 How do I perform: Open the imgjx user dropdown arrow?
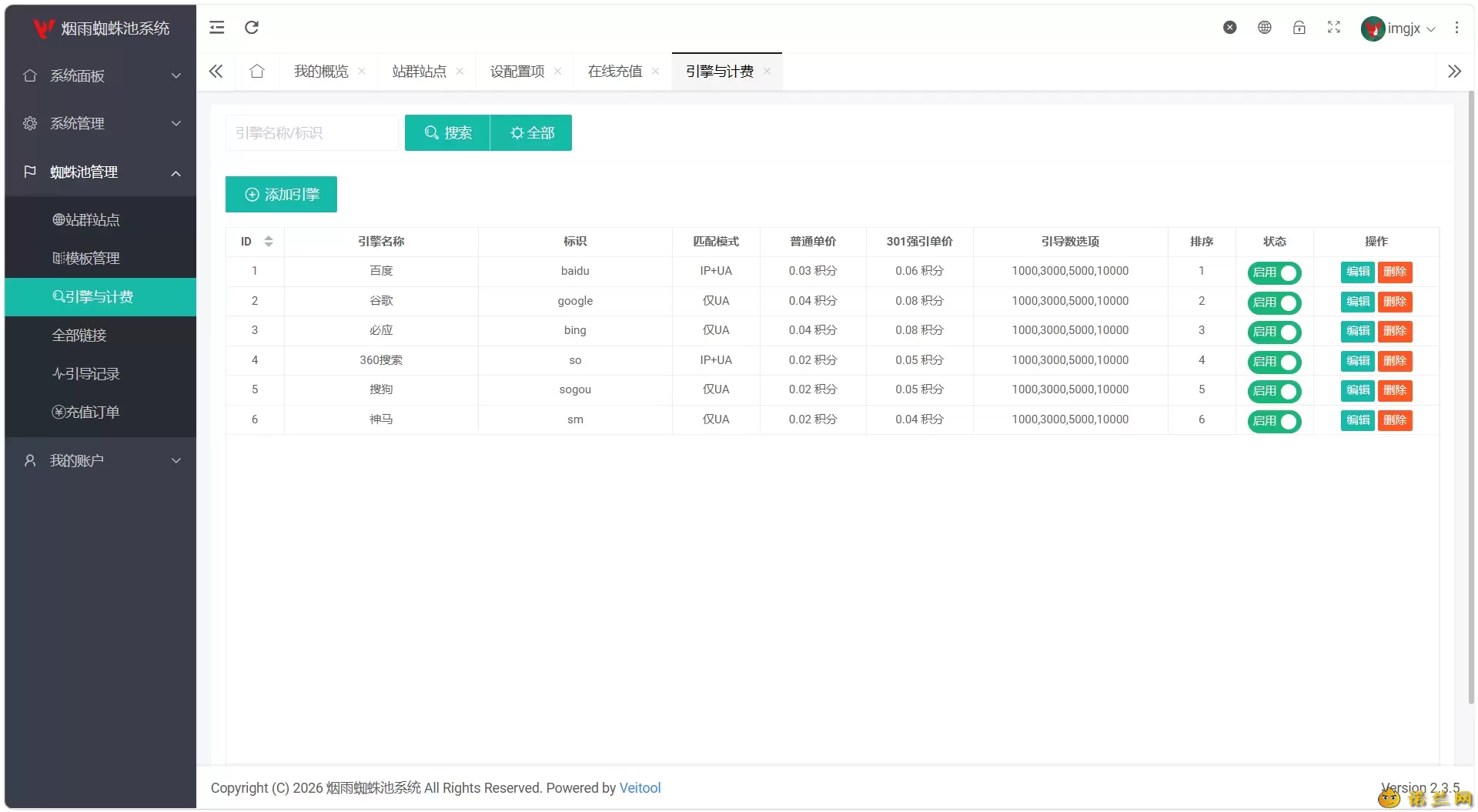(x=1431, y=29)
